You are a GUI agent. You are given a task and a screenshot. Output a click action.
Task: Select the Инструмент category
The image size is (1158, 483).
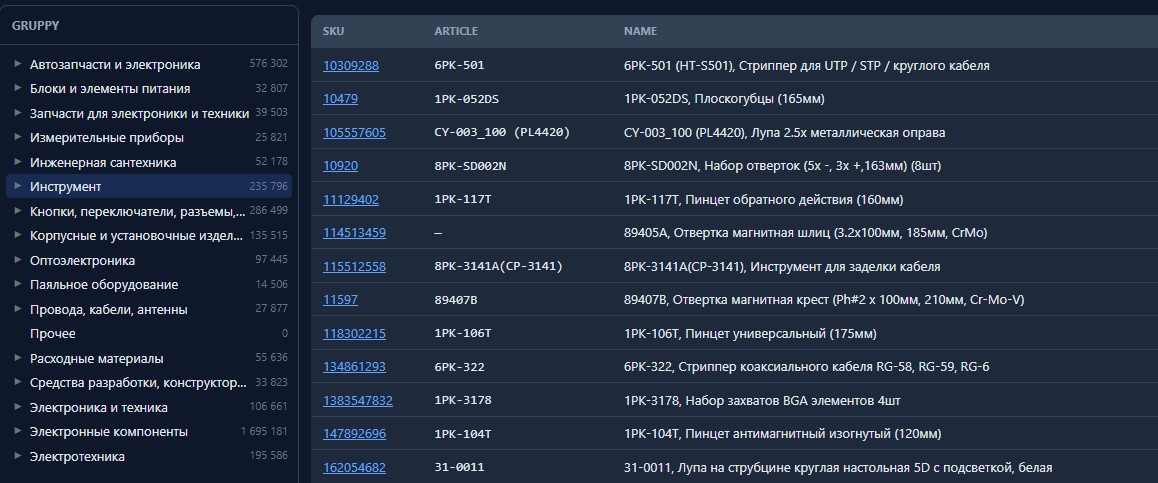coord(149,187)
